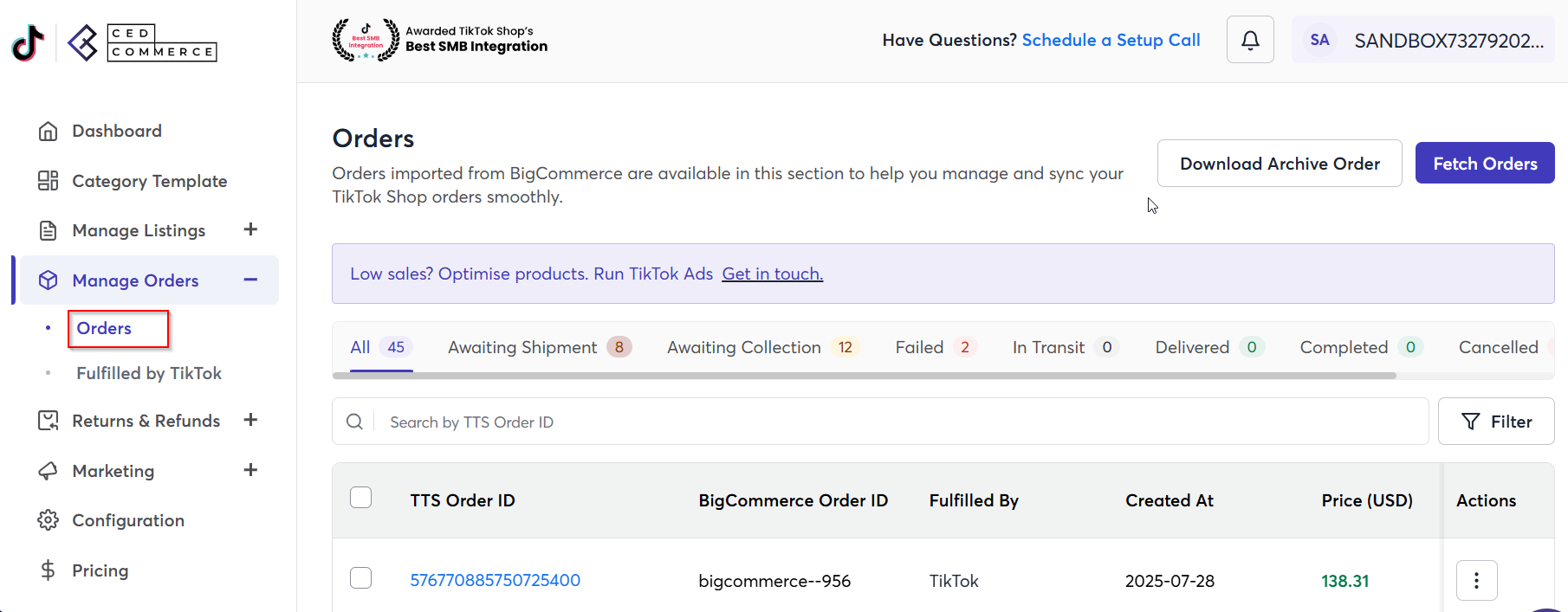View the Completed orders tab
Image resolution: width=1568 pixels, height=612 pixels.
(1362, 347)
